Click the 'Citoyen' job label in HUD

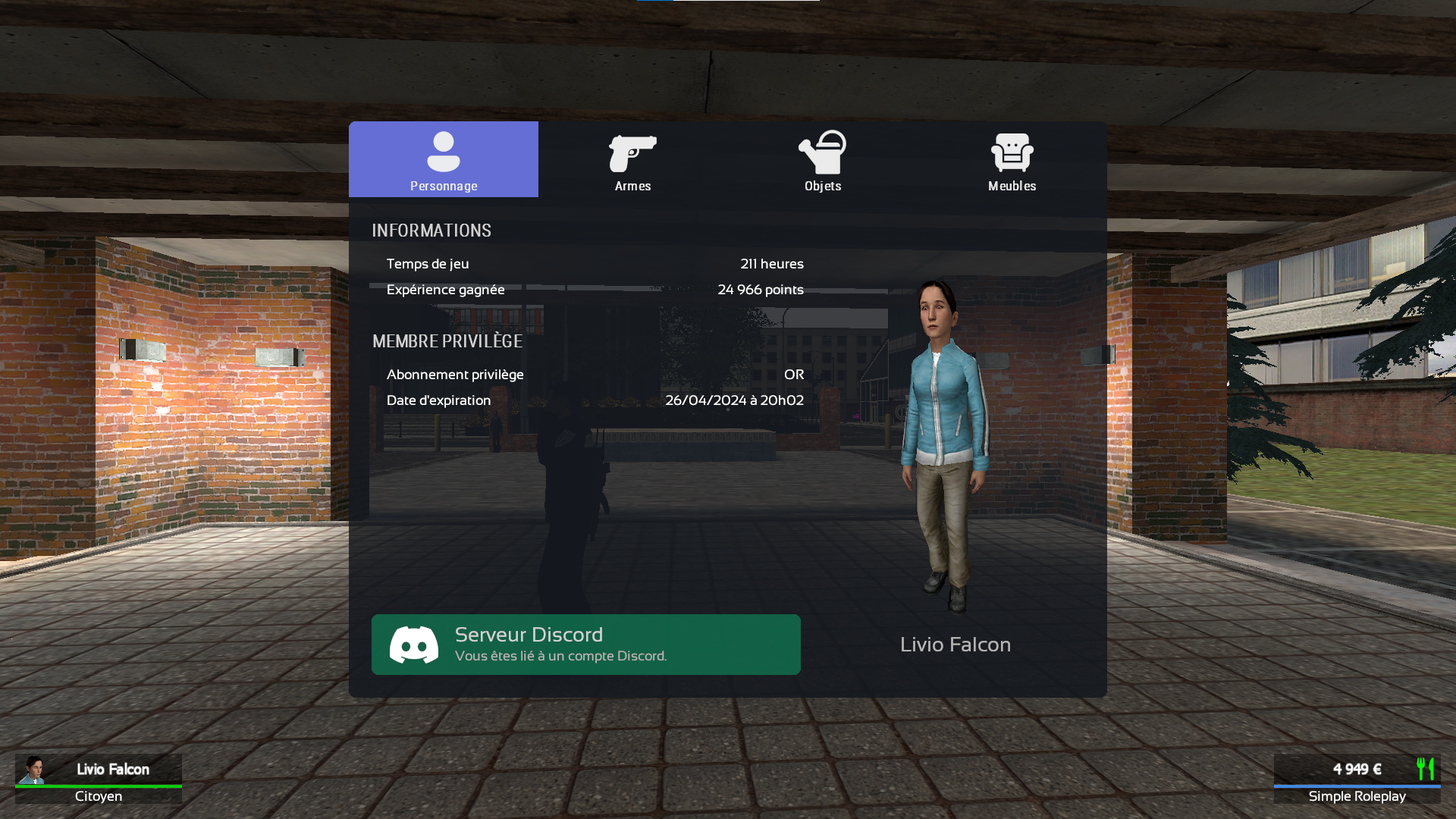click(99, 796)
